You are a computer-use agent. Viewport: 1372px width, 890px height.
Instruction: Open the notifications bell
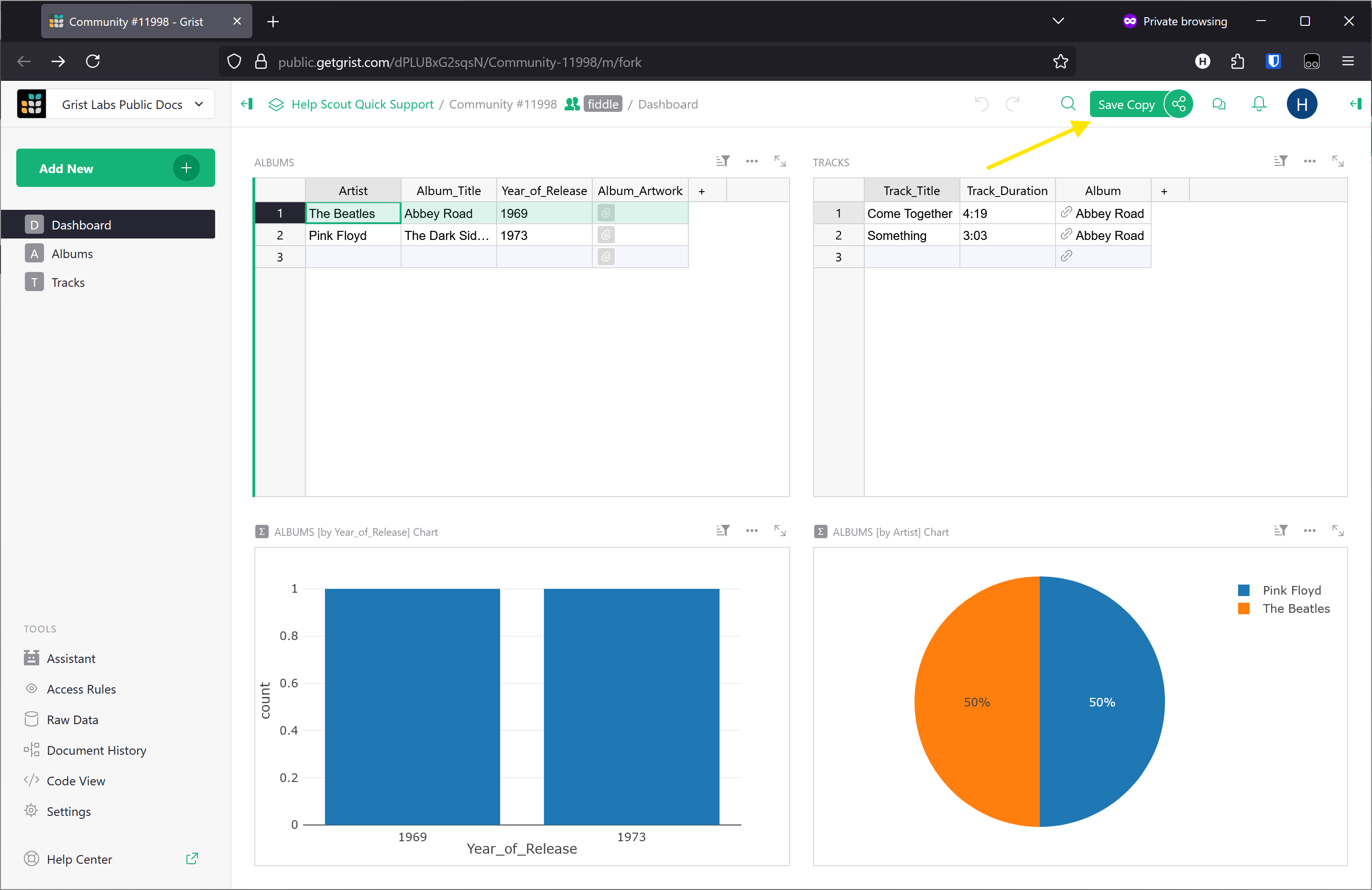tap(1259, 104)
